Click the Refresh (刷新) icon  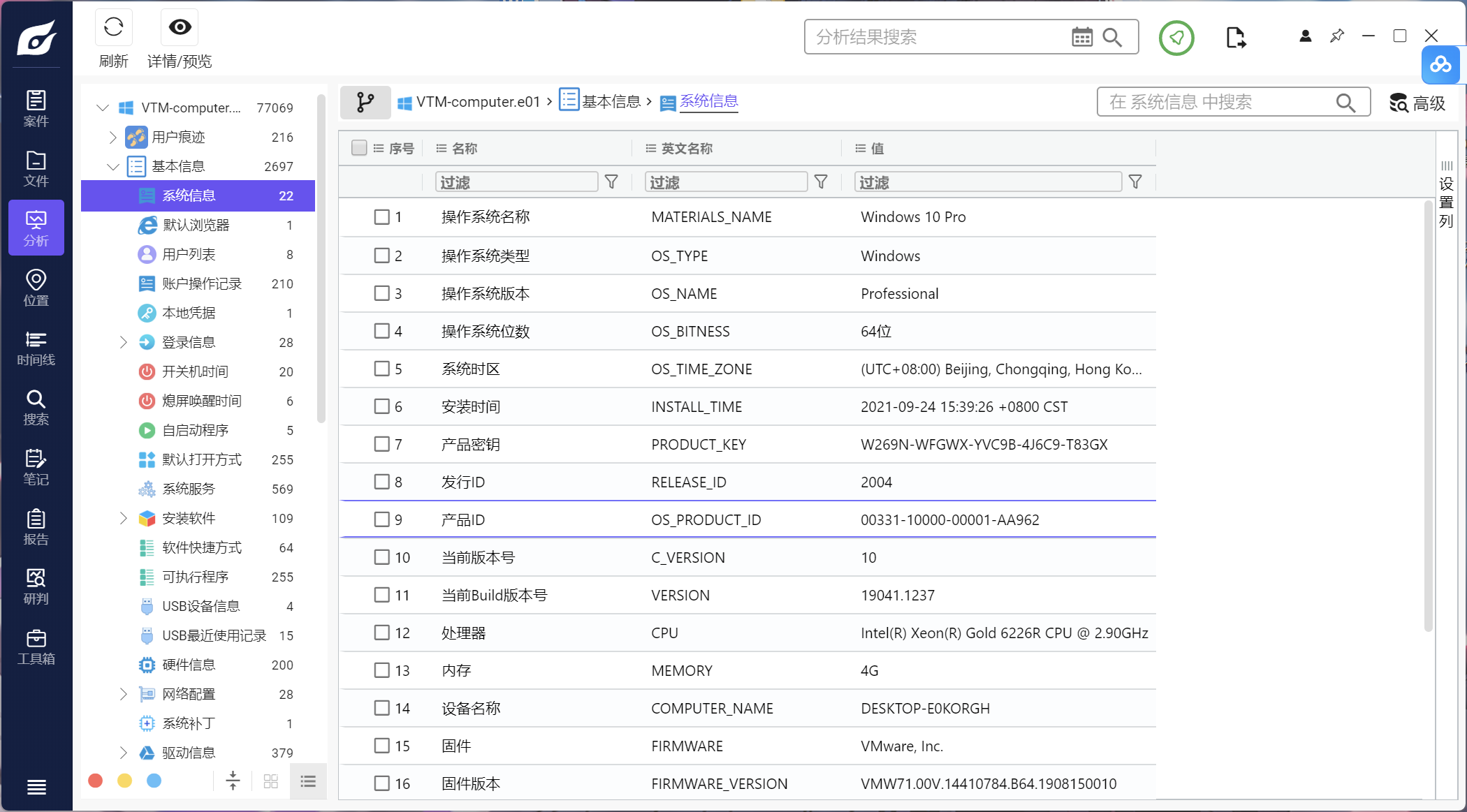(113, 28)
